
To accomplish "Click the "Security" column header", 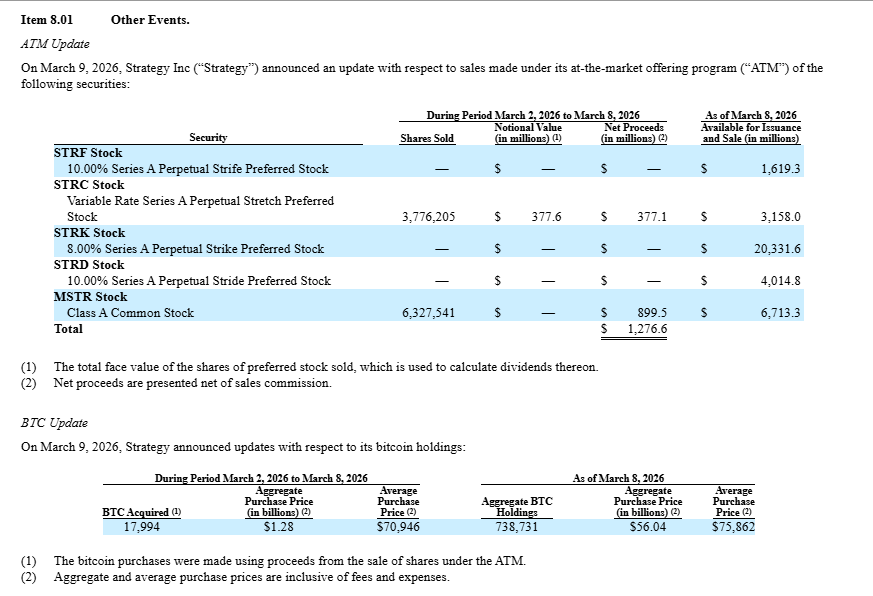I will 208,138.
